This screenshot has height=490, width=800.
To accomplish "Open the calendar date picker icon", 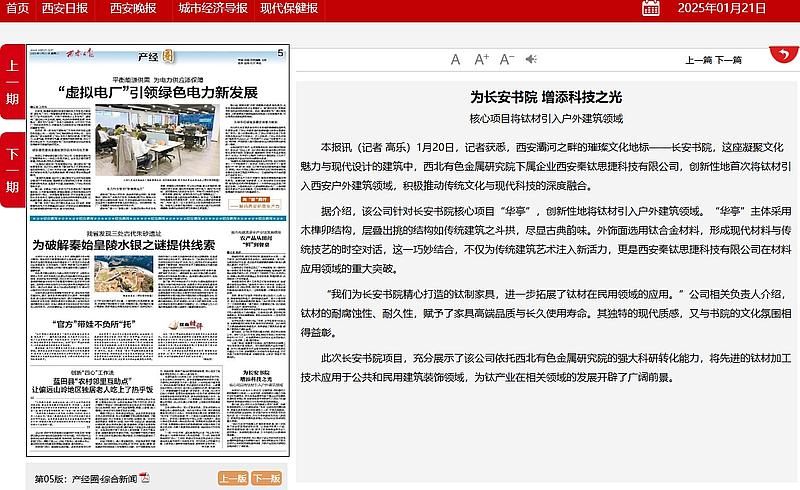I will (651, 8).
